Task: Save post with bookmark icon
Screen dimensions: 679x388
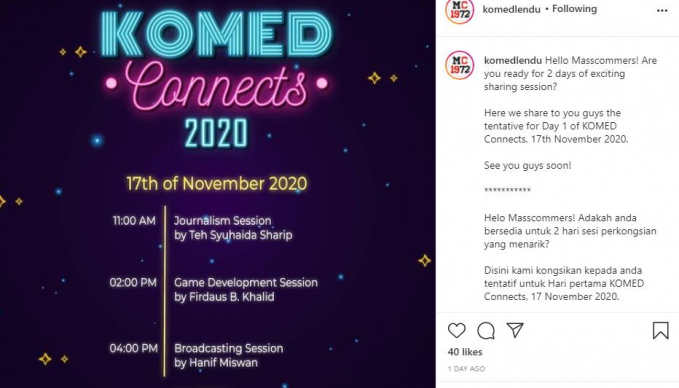Action: (660, 330)
